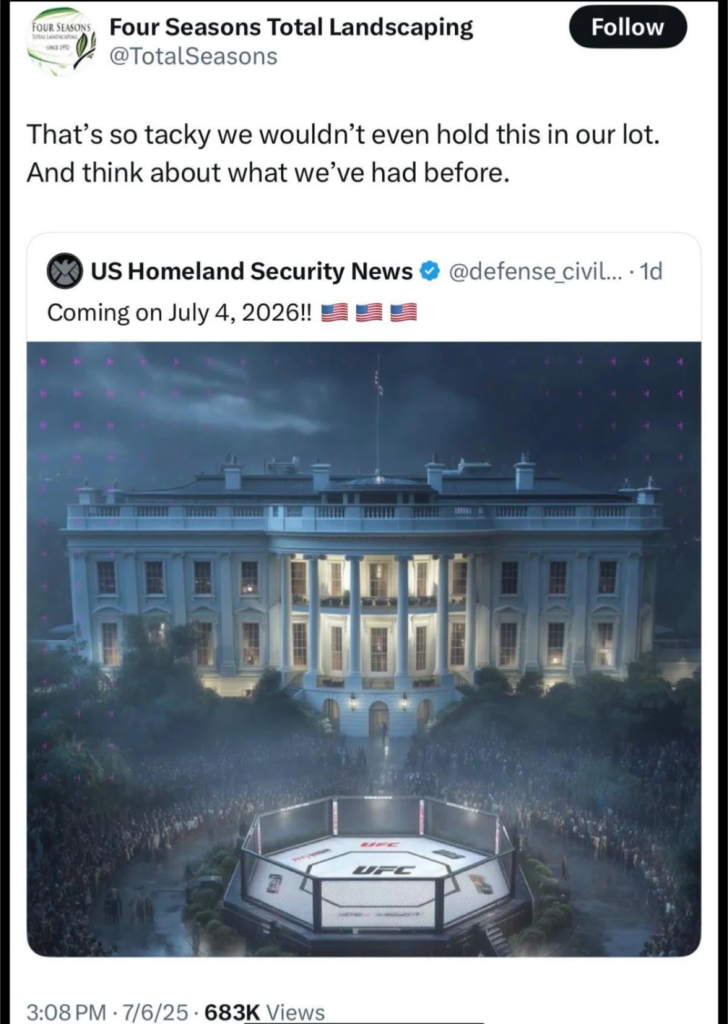Viewport: 728px width, 1024px height.
Task: Click the first American flag emoji
Action: click(334, 313)
